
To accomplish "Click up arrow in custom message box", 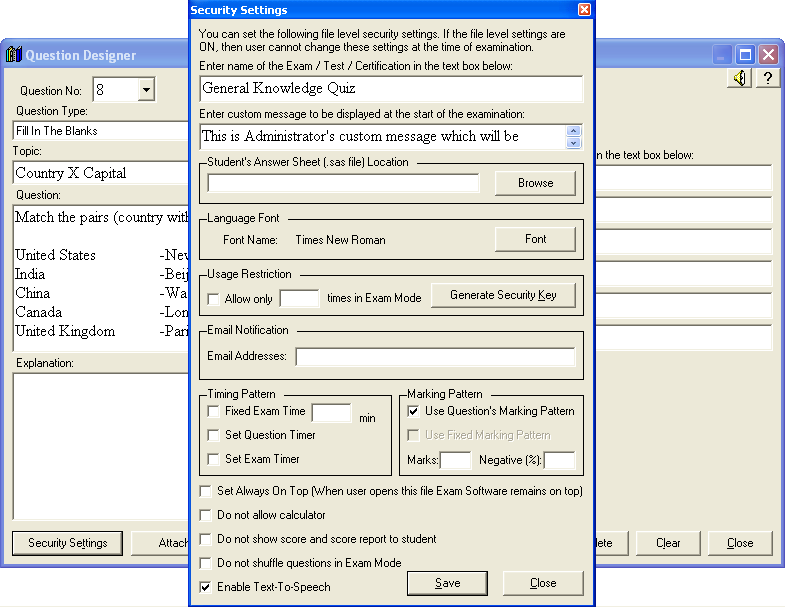I will coord(573,131).
